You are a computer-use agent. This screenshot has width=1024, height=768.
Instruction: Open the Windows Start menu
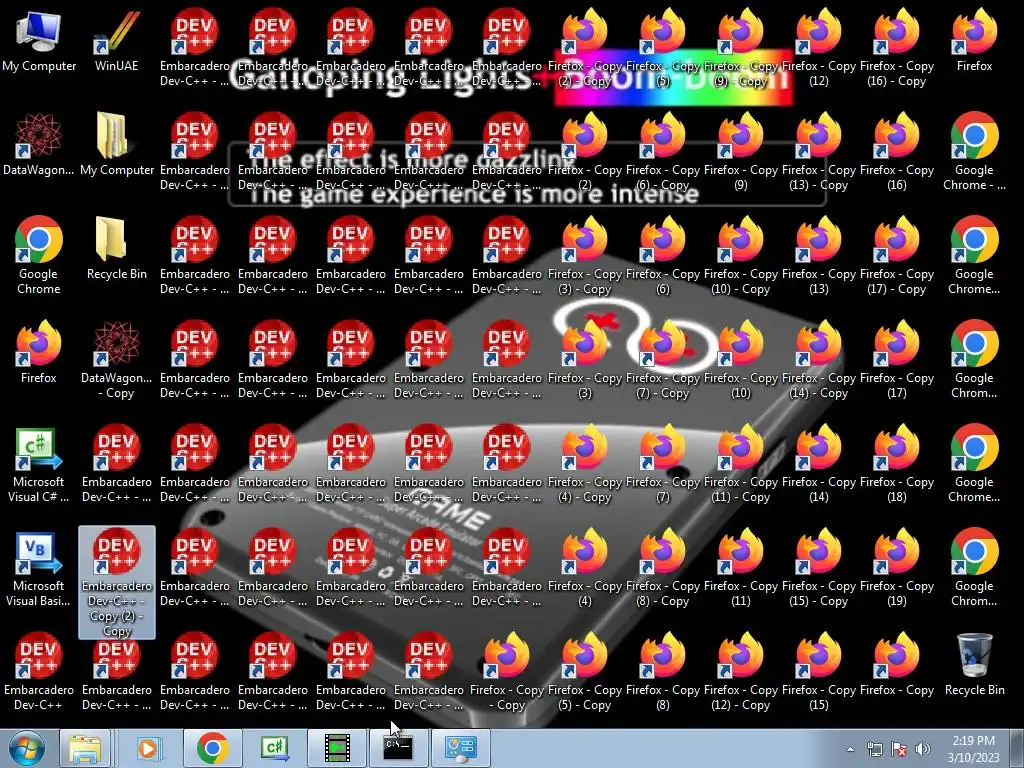(x=26, y=748)
